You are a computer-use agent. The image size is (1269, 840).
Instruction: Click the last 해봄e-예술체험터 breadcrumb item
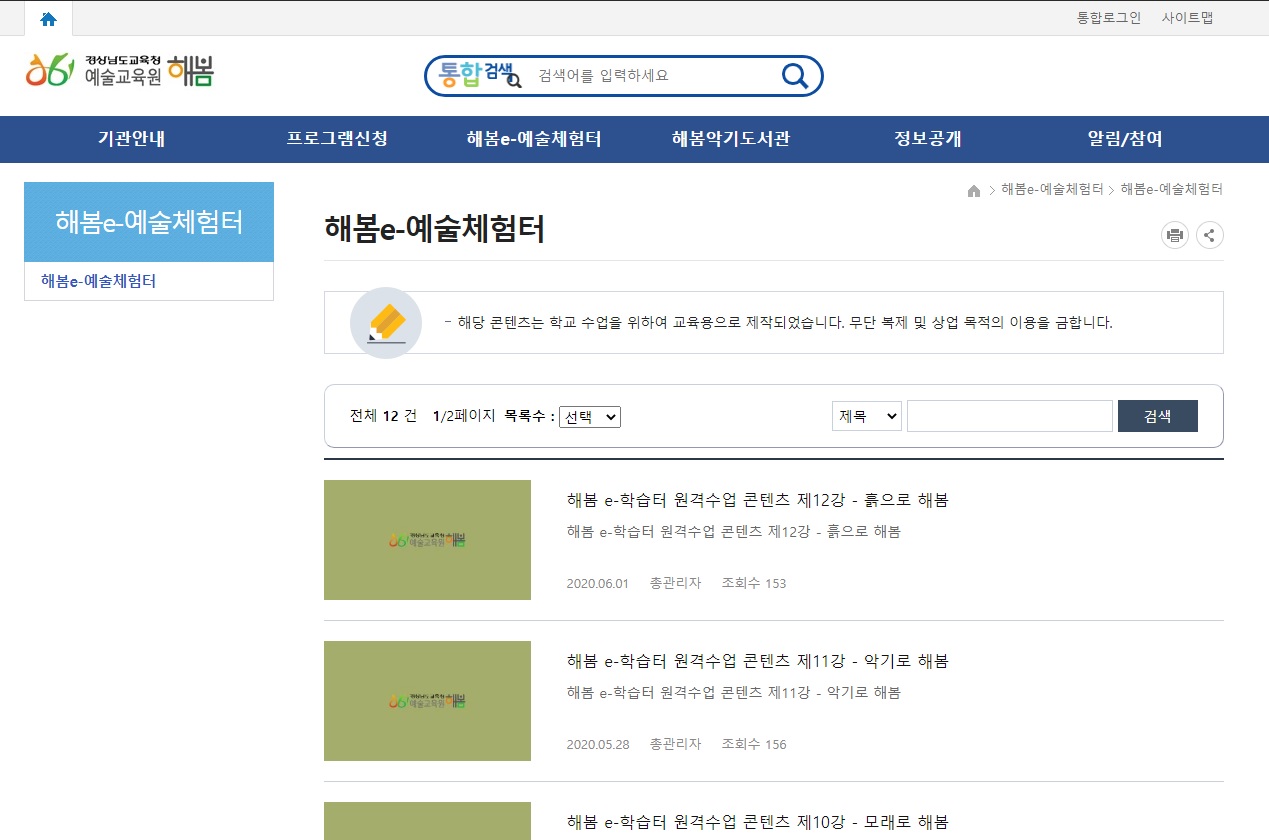point(1172,189)
